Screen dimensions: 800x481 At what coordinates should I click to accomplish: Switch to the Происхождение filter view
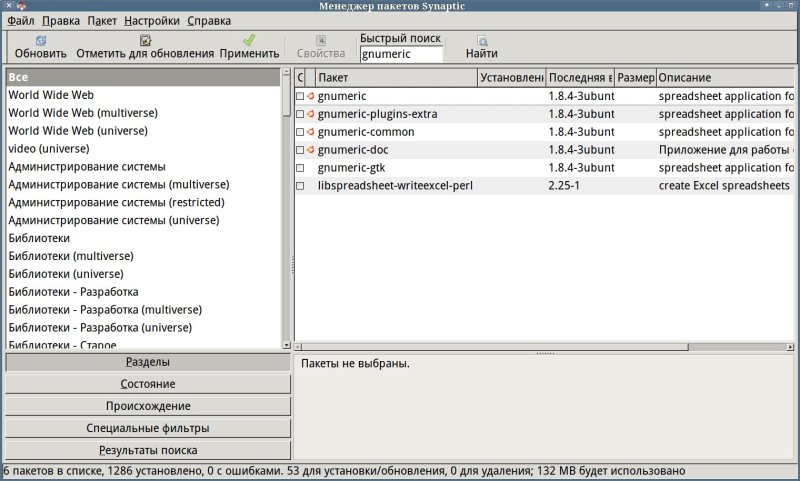(x=148, y=406)
